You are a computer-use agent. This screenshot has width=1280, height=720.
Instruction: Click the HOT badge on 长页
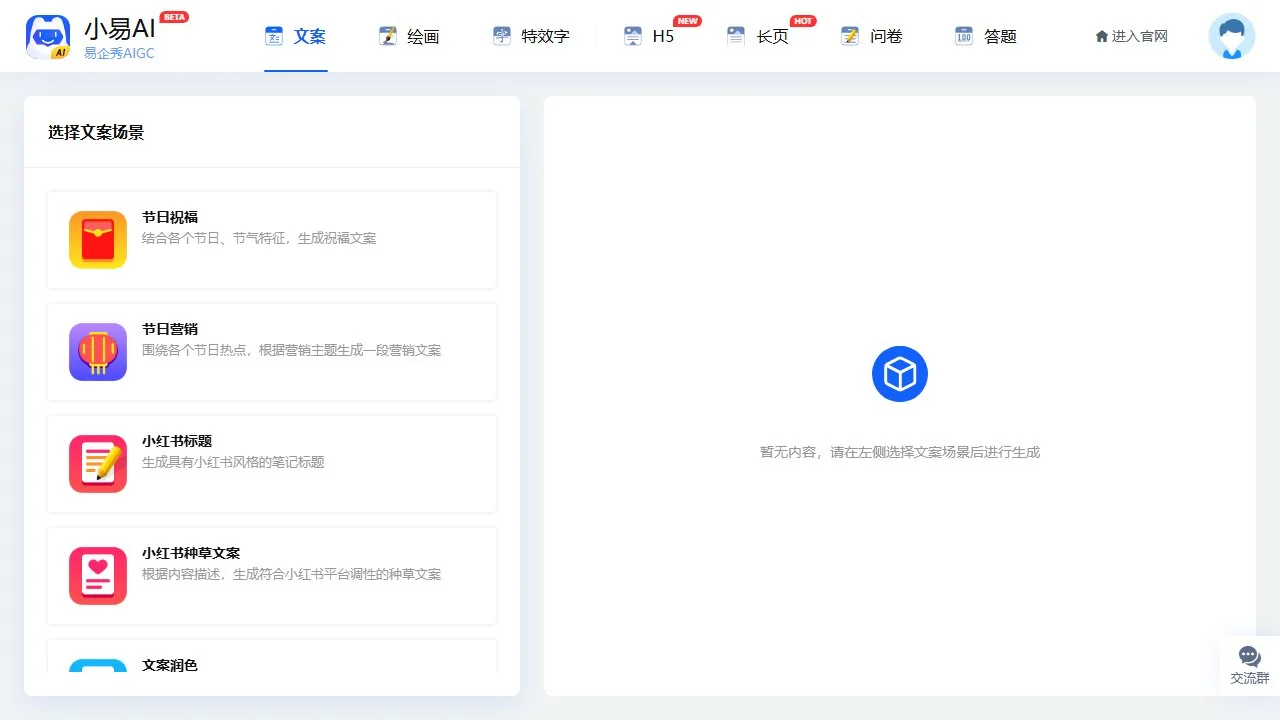coord(803,21)
